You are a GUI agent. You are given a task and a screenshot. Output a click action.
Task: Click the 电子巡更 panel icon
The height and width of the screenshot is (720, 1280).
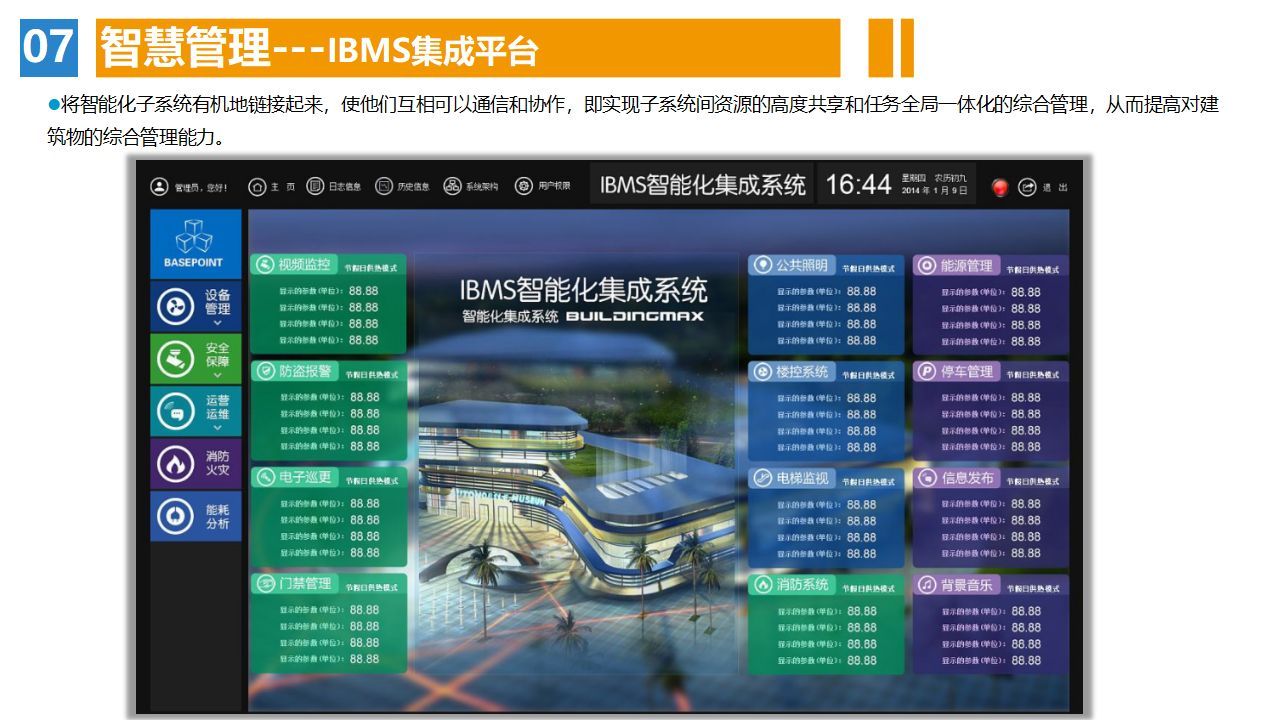click(x=265, y=477)
